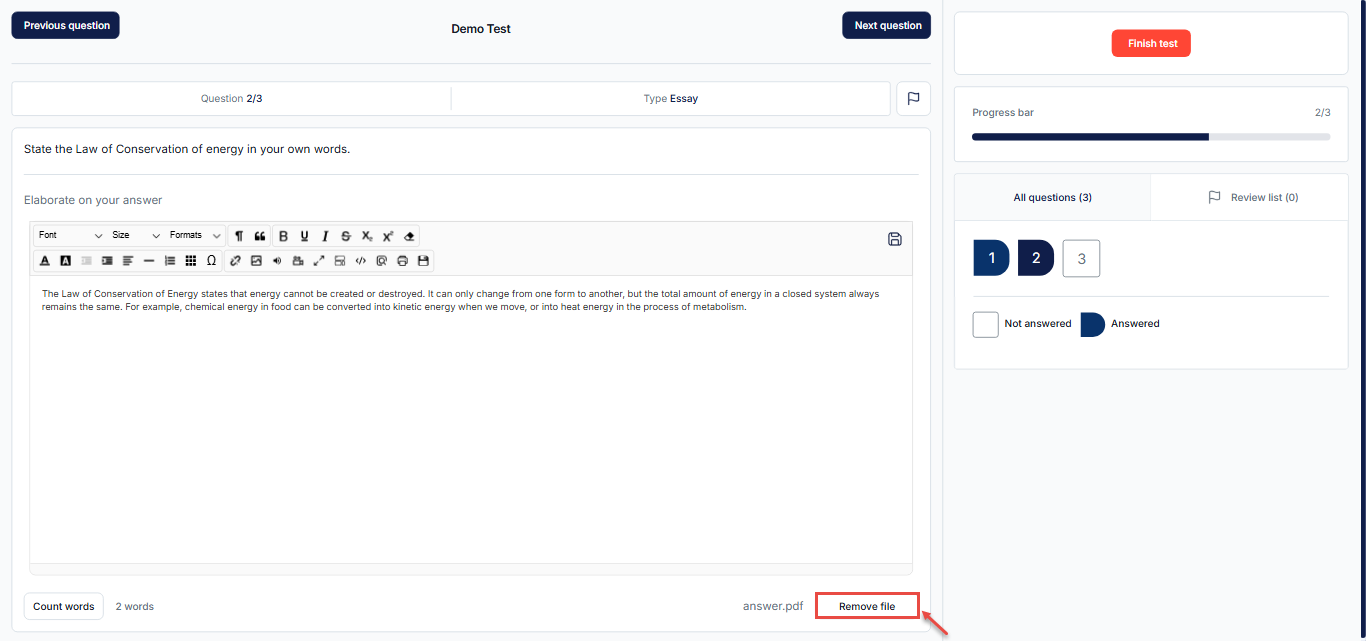
Task: Open the omega special characters tool
Action: (x=211, y=261)
